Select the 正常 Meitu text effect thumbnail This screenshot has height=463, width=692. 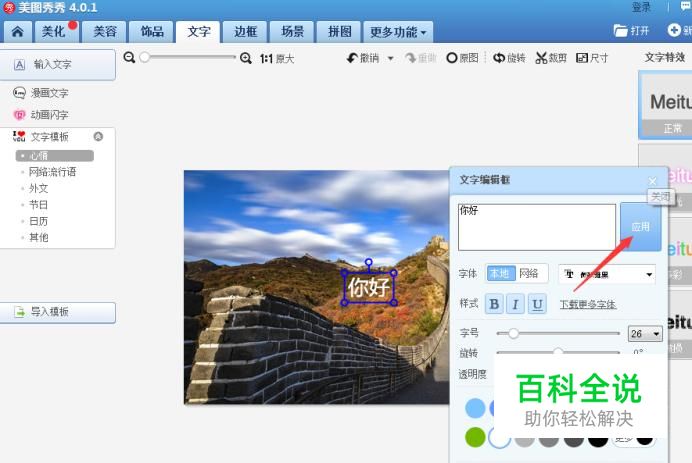click(666, 105)
